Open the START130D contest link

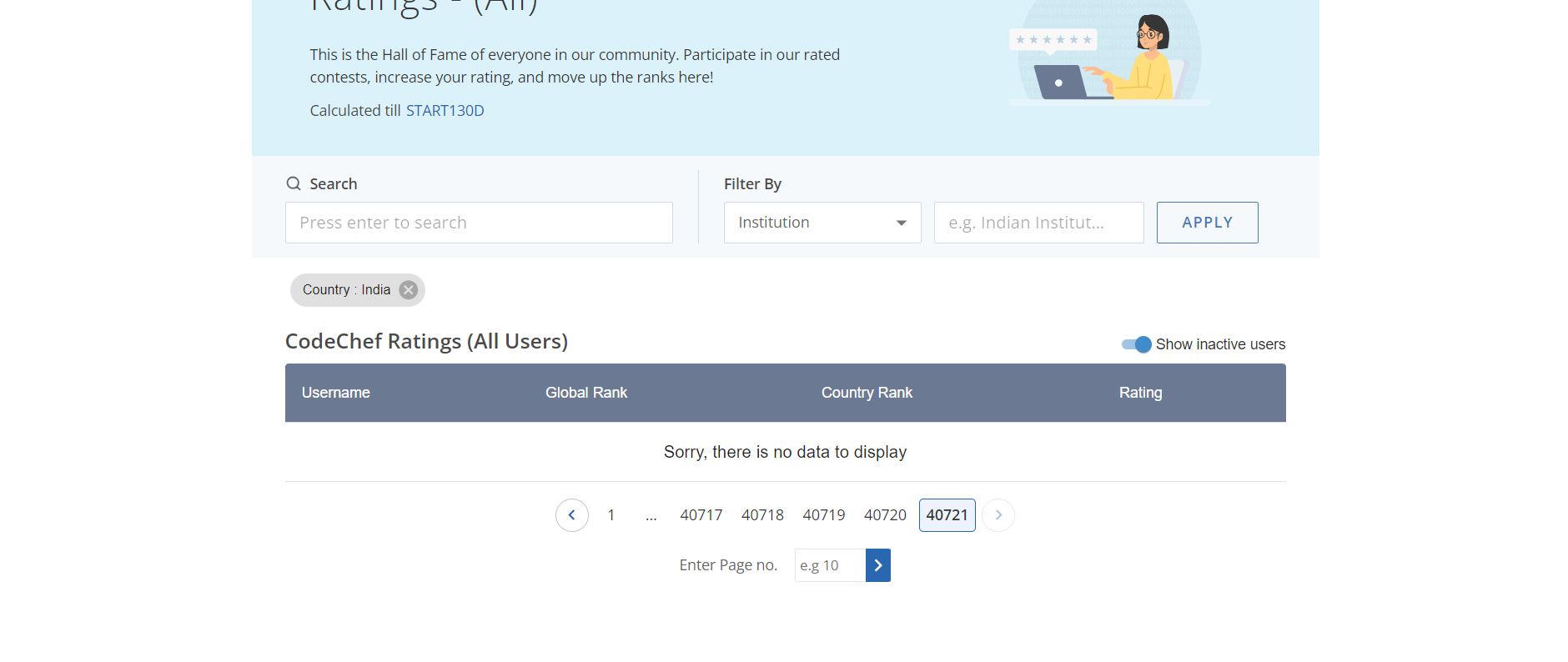445,111
